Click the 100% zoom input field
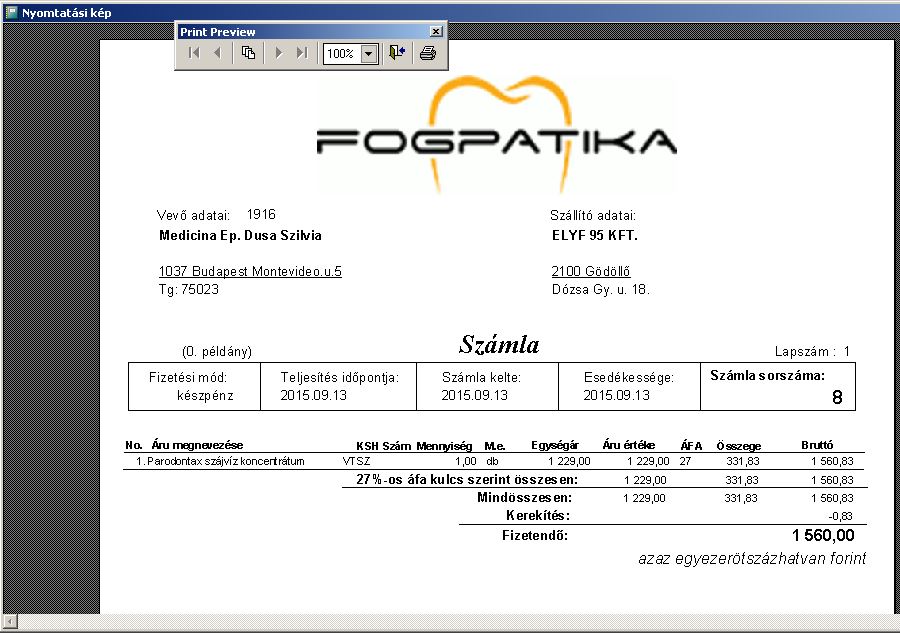 click(342, 54)
